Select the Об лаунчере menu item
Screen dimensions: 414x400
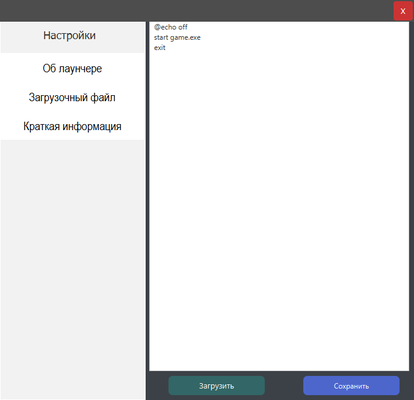(x=72, y=68)
